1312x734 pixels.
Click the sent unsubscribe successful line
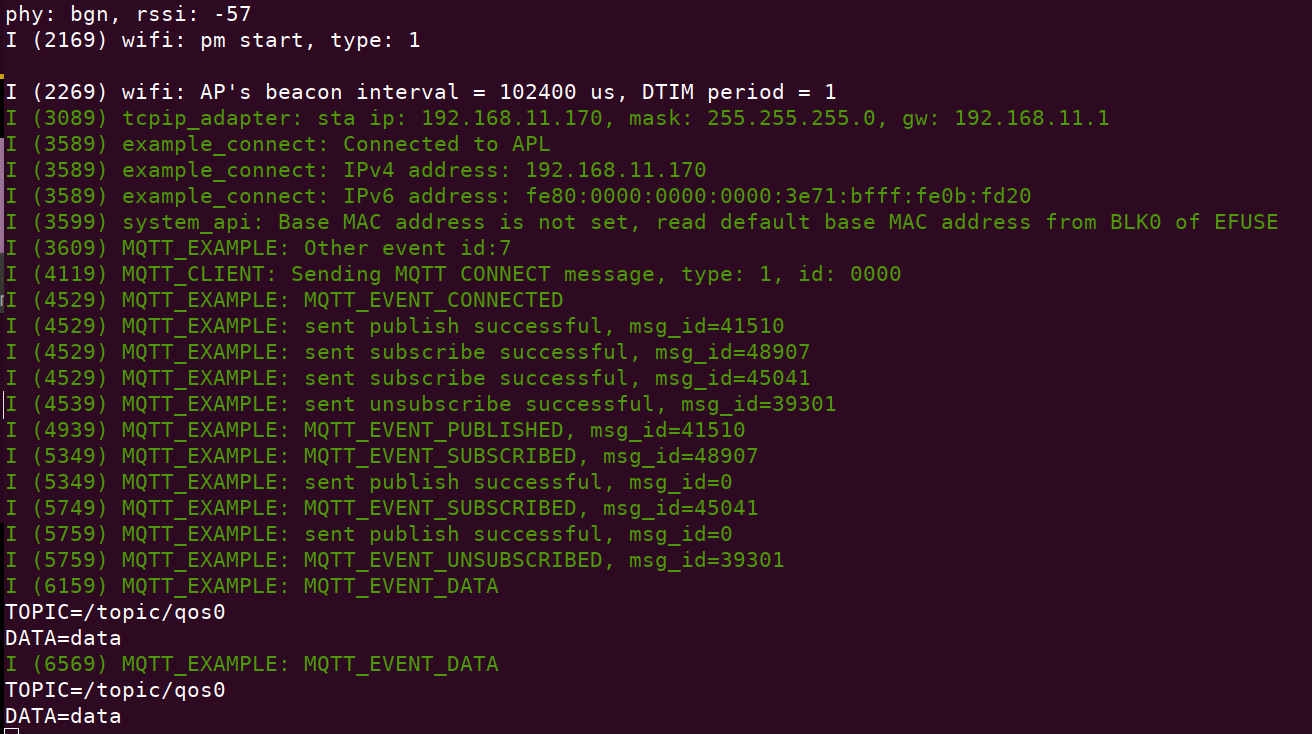pos(421,404)
